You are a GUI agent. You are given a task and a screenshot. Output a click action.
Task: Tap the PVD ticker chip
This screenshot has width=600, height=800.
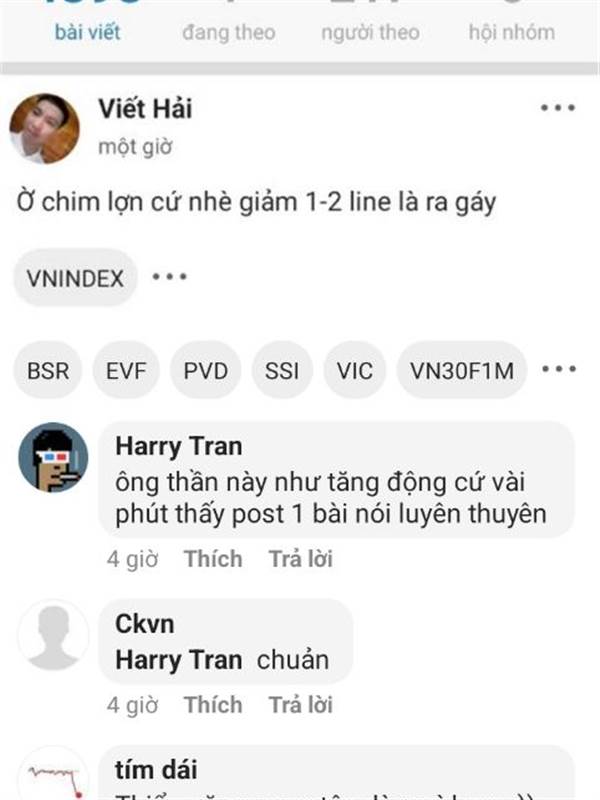pyautogui.click(x=206, y=370)
